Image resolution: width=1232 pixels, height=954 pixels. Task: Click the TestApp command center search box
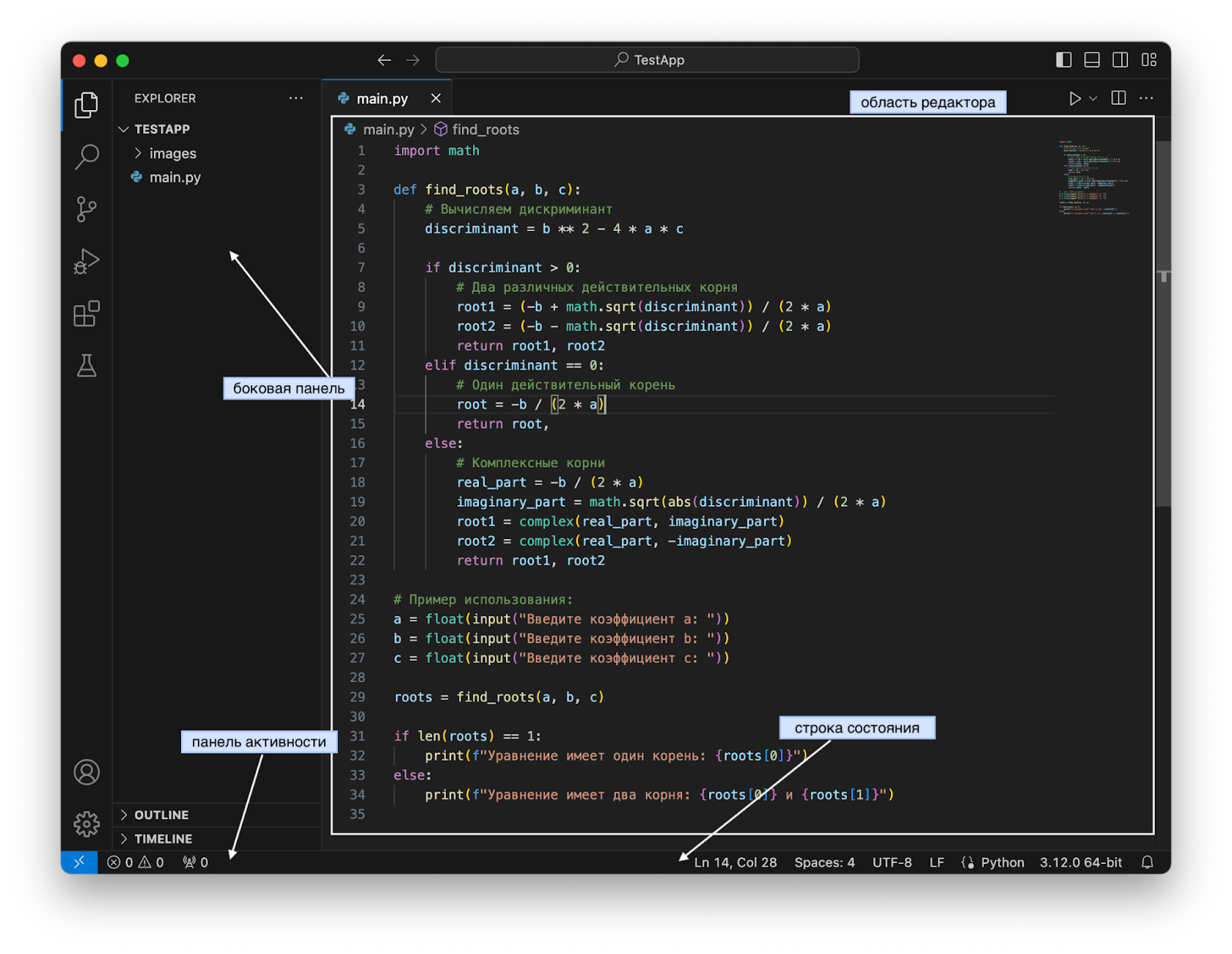[x=648, y=60]
